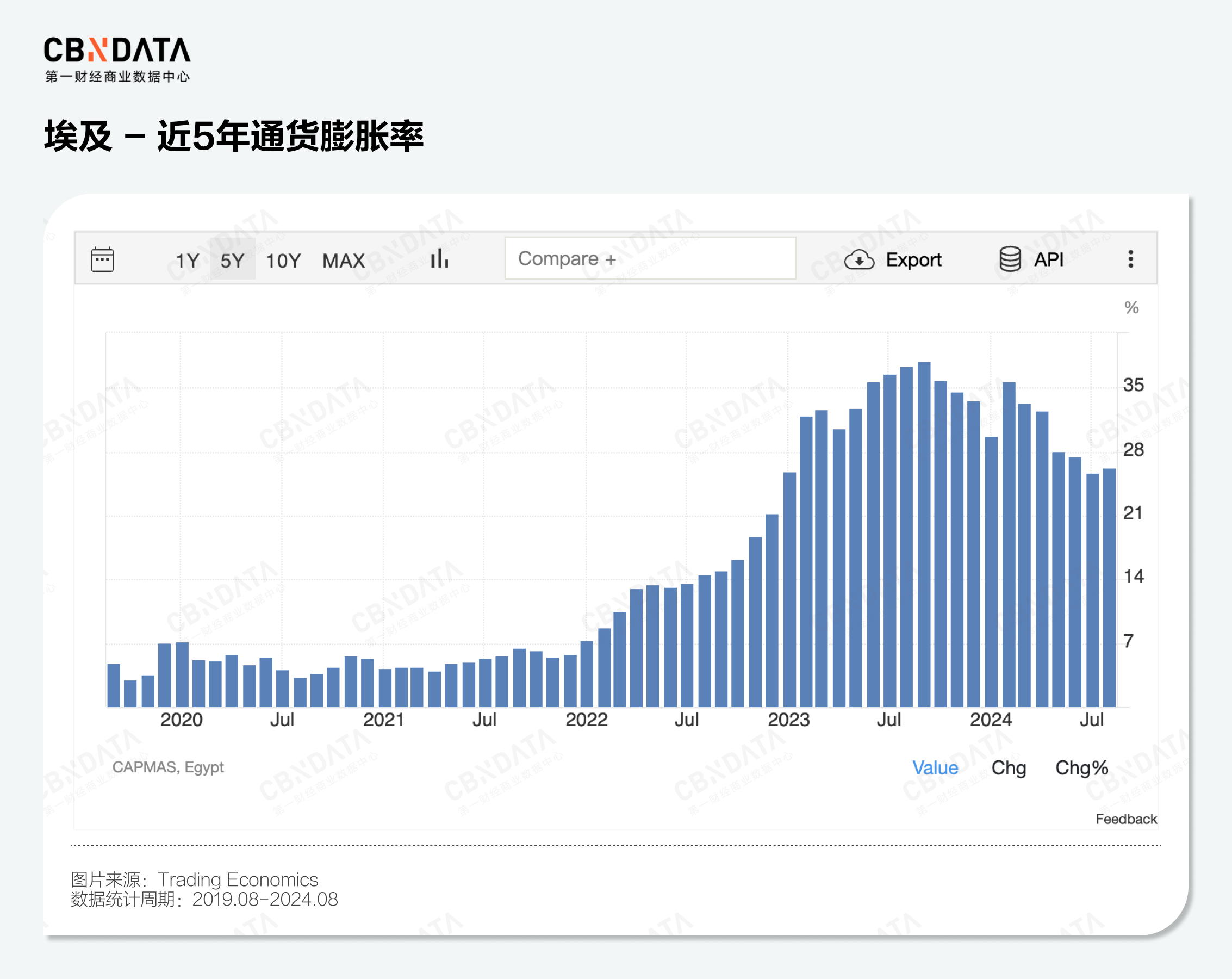The height and width of the screenshot is (979, 1232).
Task: Click the last bar of the chart
Action: pyautogui.click(x=1109, y=587)
